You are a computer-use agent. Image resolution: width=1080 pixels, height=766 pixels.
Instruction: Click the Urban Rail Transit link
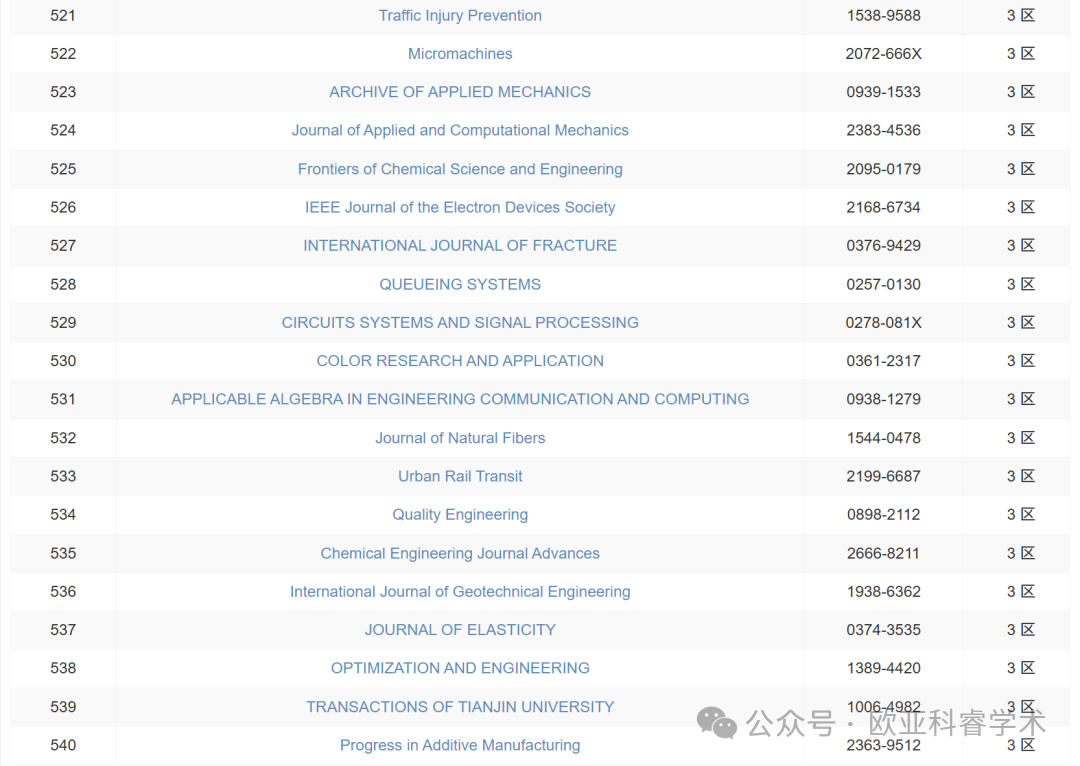(x=460, y=476)
